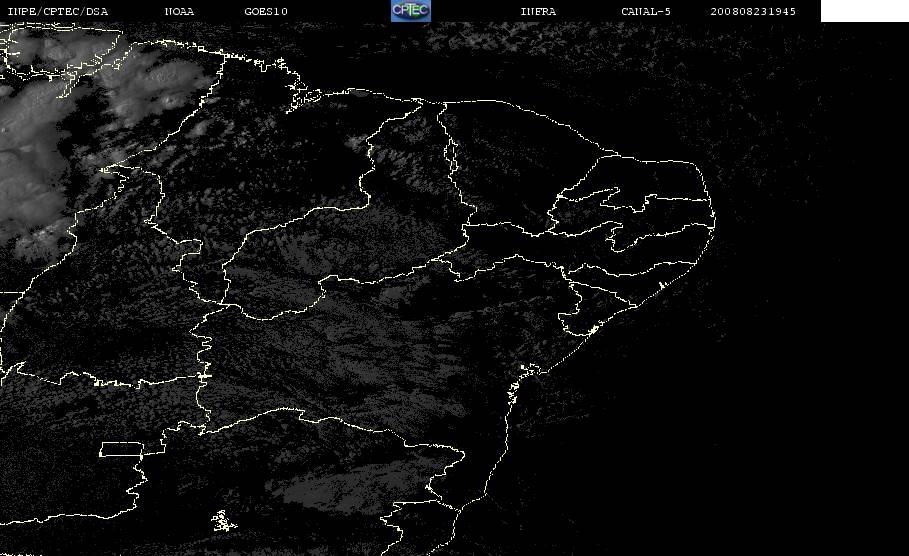The height and width of the screenshot is (556, 909).
Task: Click the 200808231945 timestamp
Action: [753, 11]
